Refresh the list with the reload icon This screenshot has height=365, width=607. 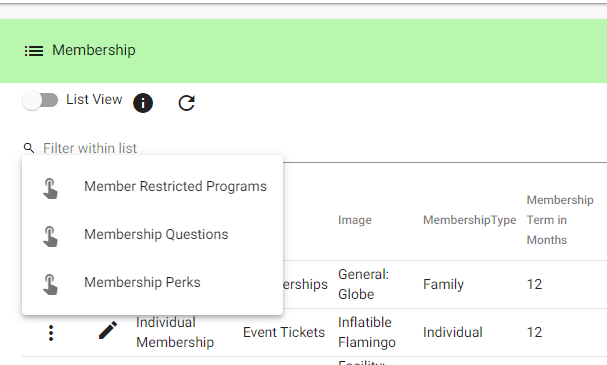(187, 103)
